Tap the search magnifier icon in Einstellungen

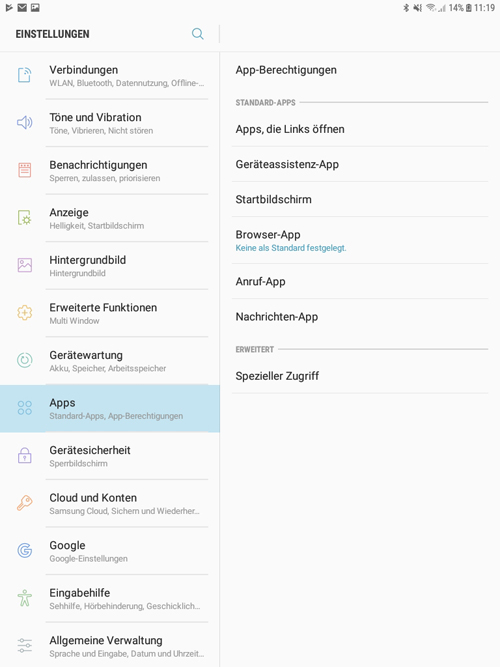click(x=197, y=34)
